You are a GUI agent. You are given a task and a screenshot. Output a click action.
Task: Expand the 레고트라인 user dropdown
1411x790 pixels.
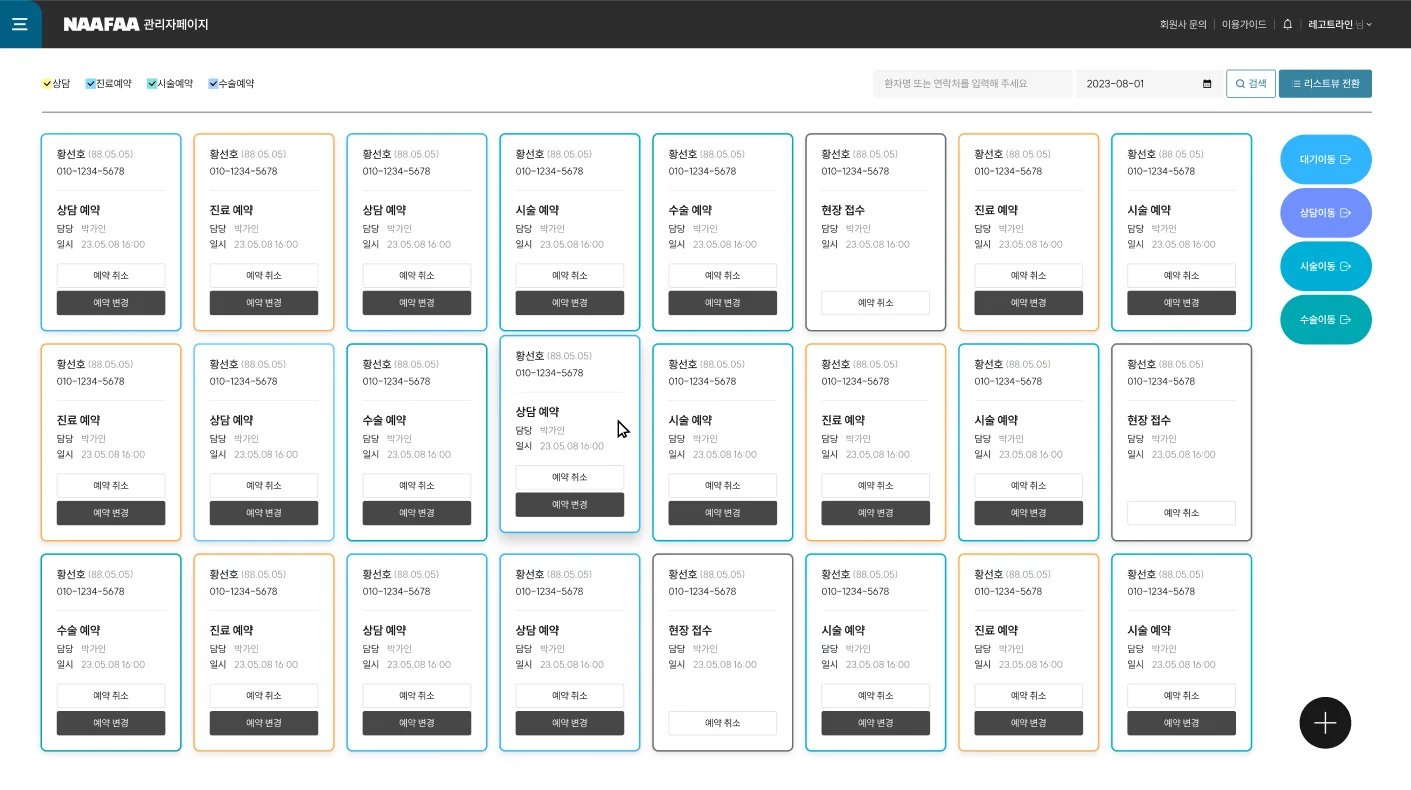[1340, 24]
